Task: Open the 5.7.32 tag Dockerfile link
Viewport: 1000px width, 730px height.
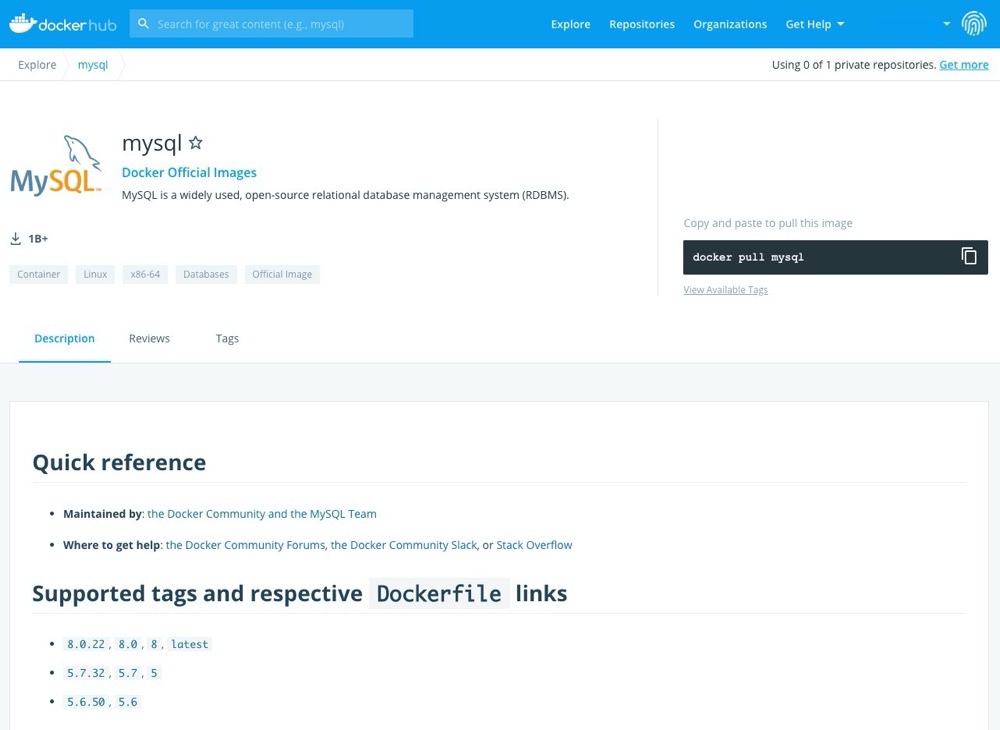Action: tap(86, 673)
